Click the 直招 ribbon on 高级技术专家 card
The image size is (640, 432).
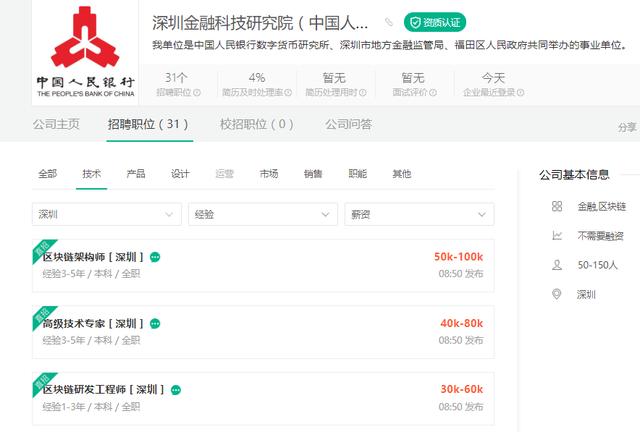42,315
